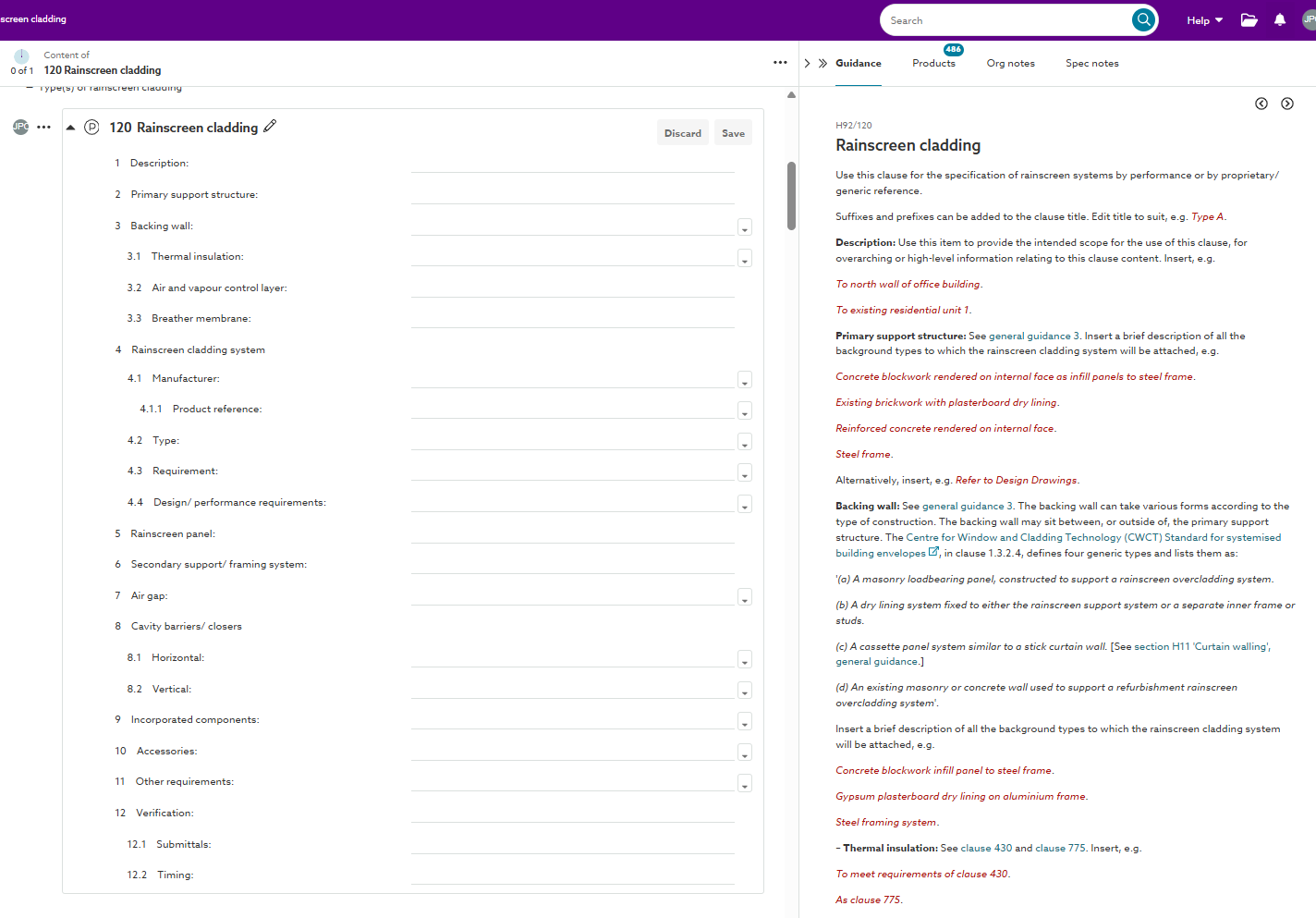
Task: Open Manufacturer dropdown arrow
Action: 745,380
